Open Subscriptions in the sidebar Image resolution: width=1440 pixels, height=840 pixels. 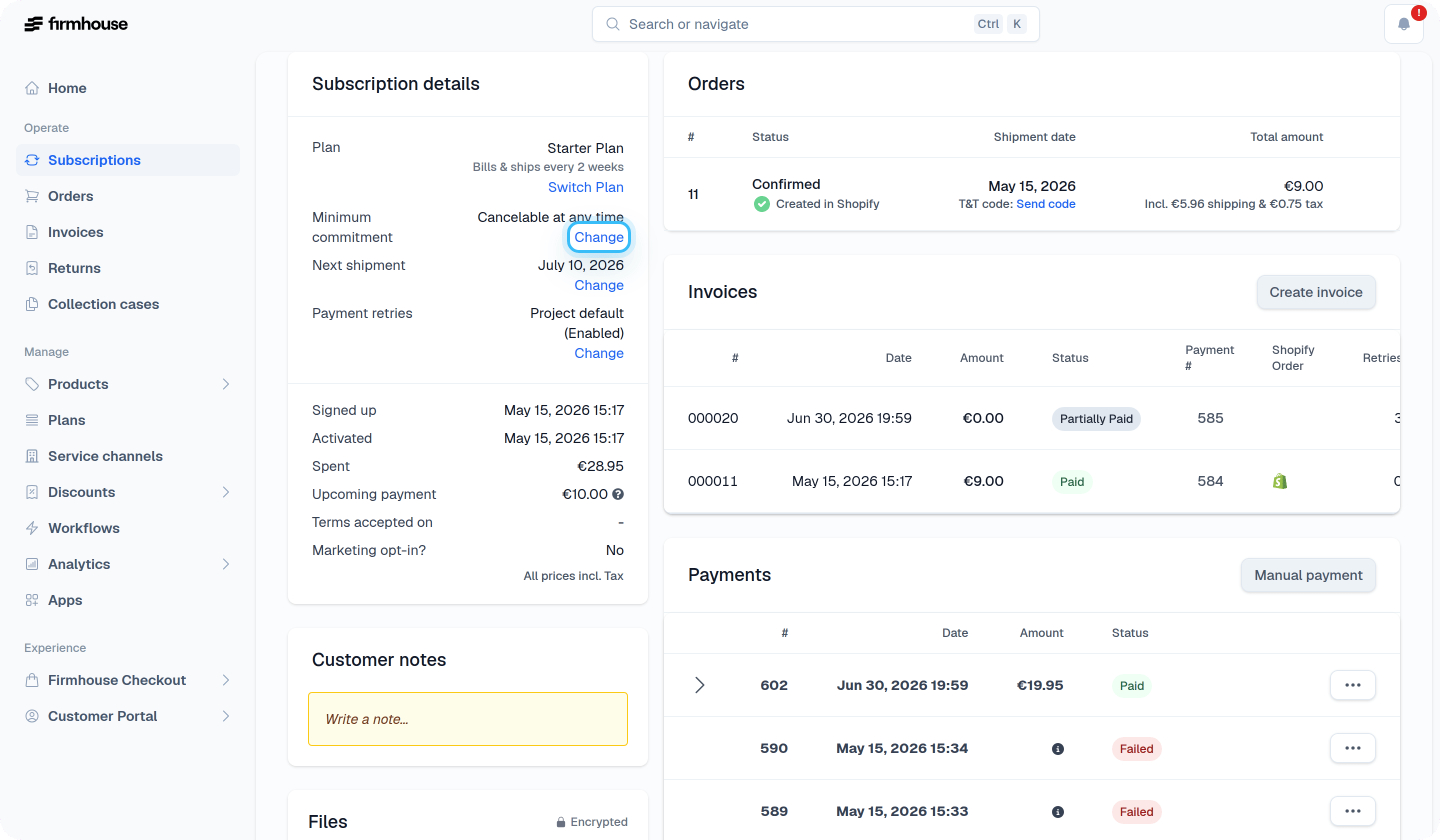[128, 160]
